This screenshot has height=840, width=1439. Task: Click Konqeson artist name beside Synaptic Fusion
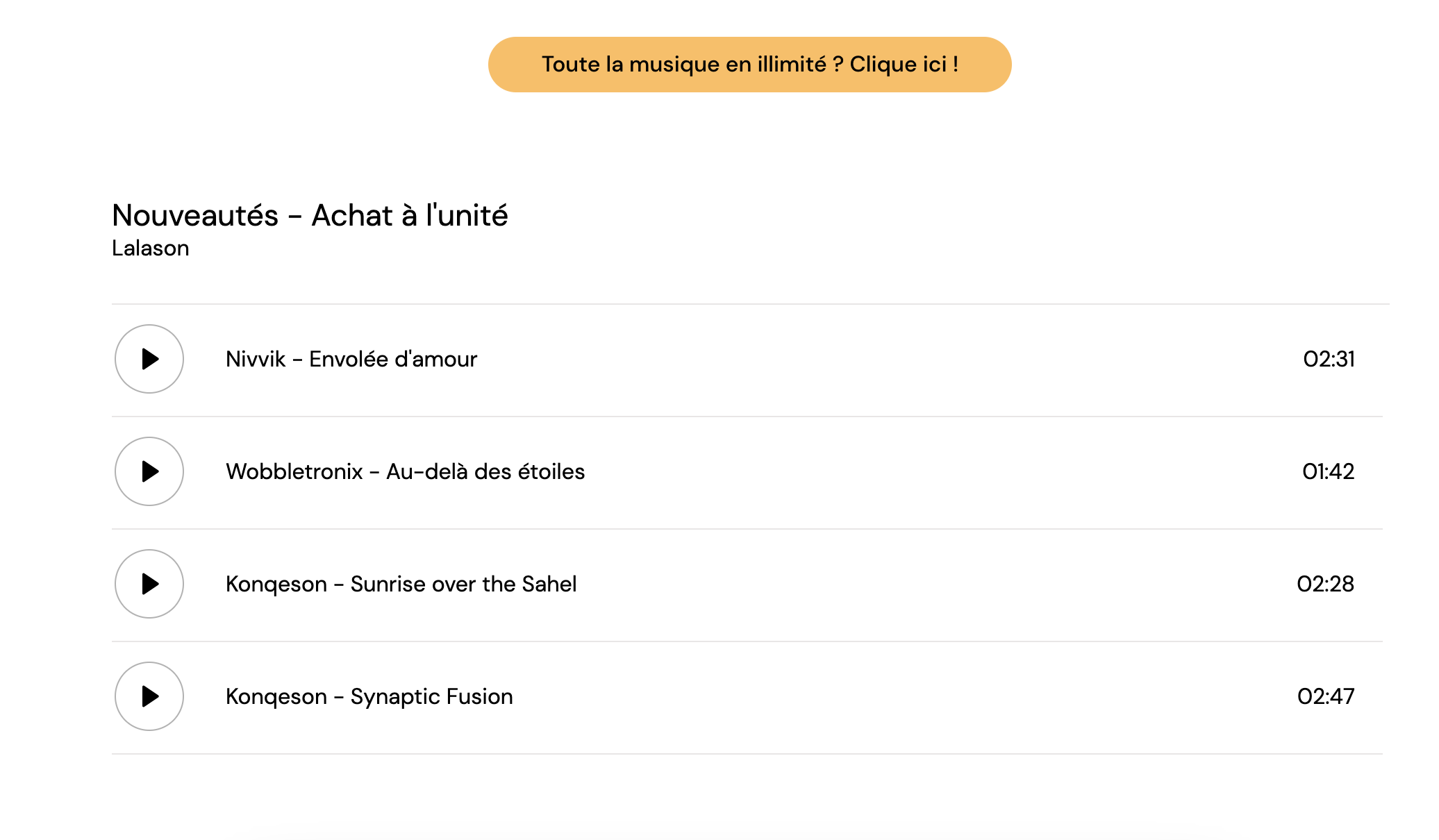point(276,696)
